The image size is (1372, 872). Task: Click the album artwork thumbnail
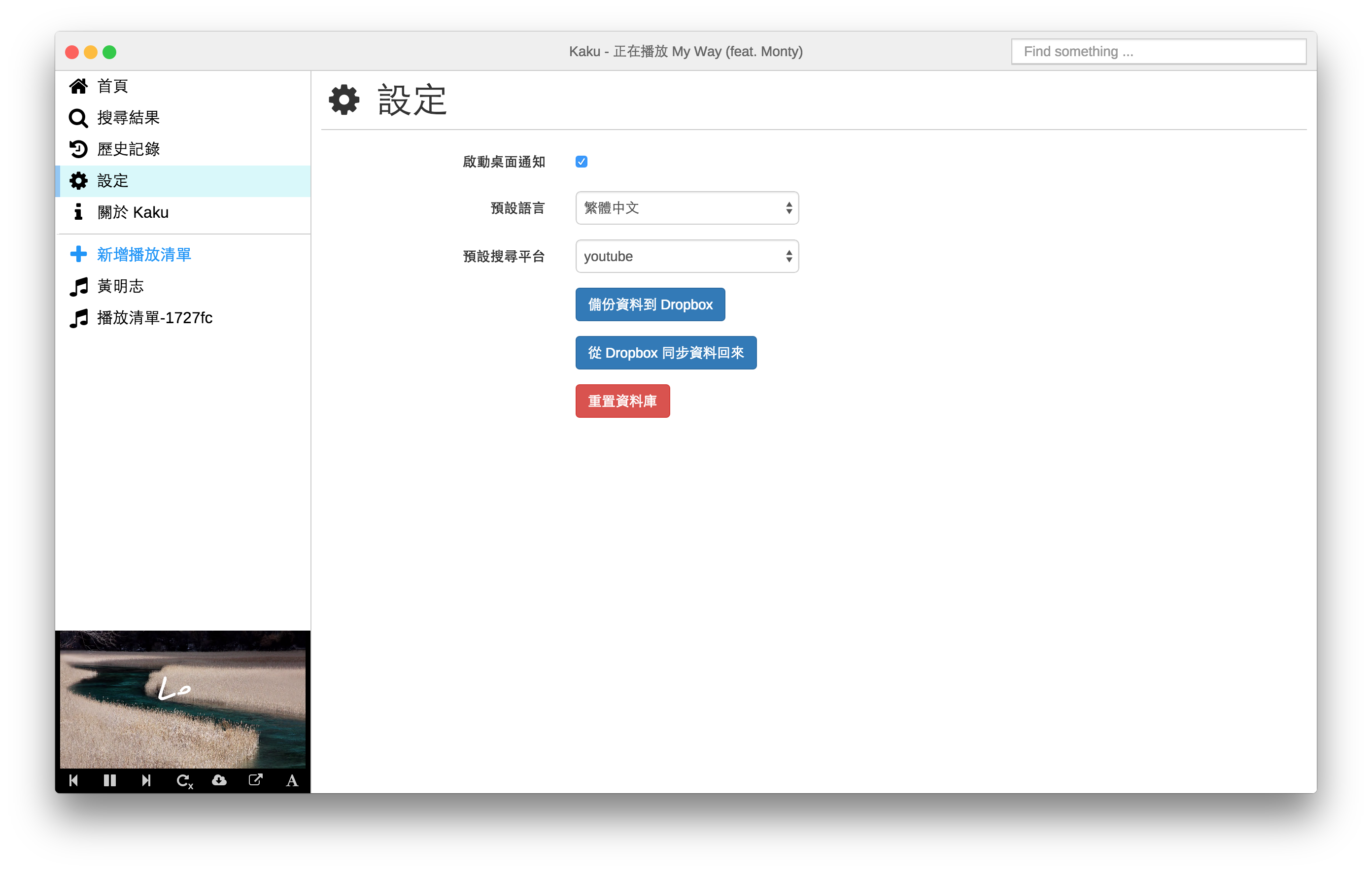tap(183, 700)
